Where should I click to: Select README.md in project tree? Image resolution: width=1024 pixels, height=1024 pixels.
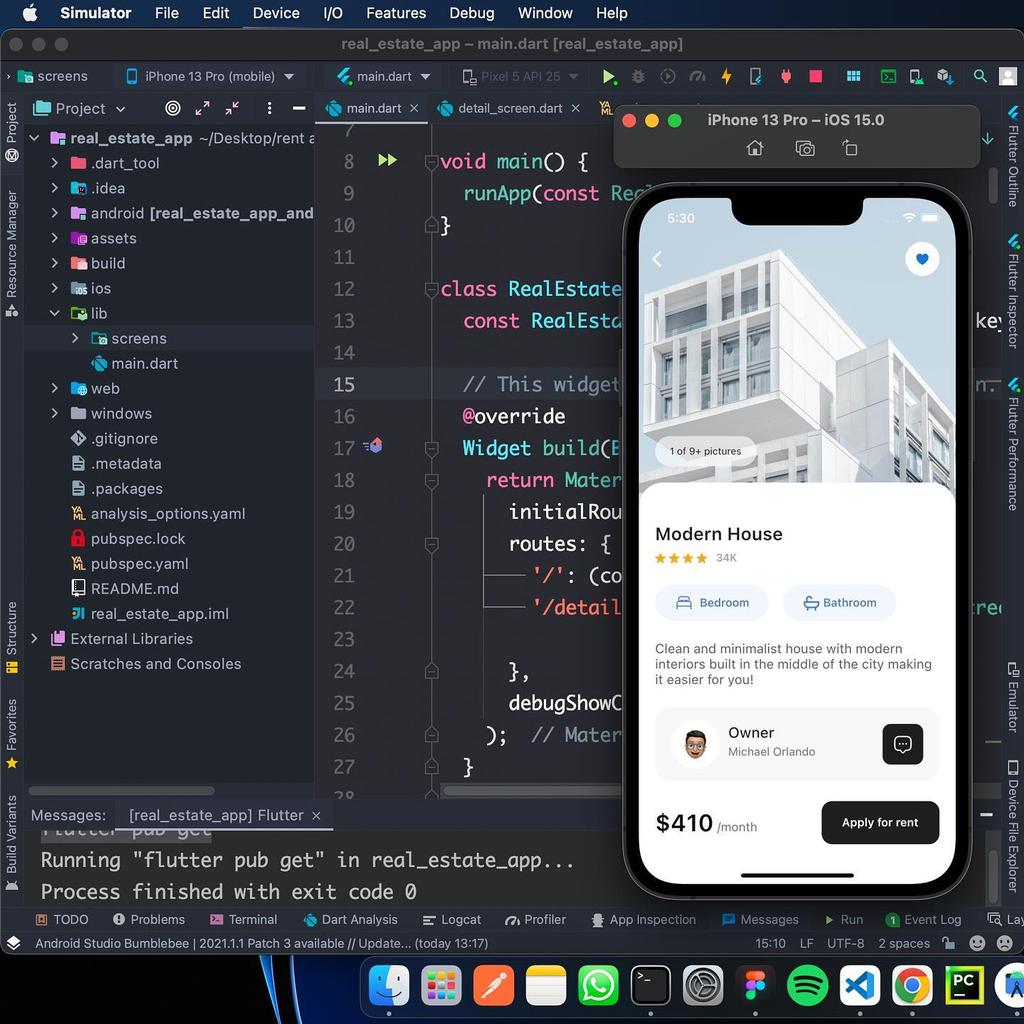coord(135,588)
